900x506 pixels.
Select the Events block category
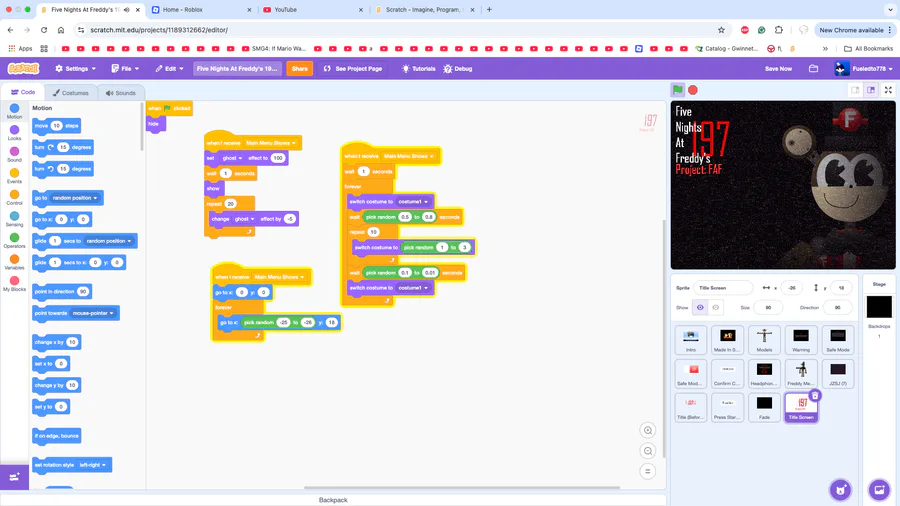14,176
